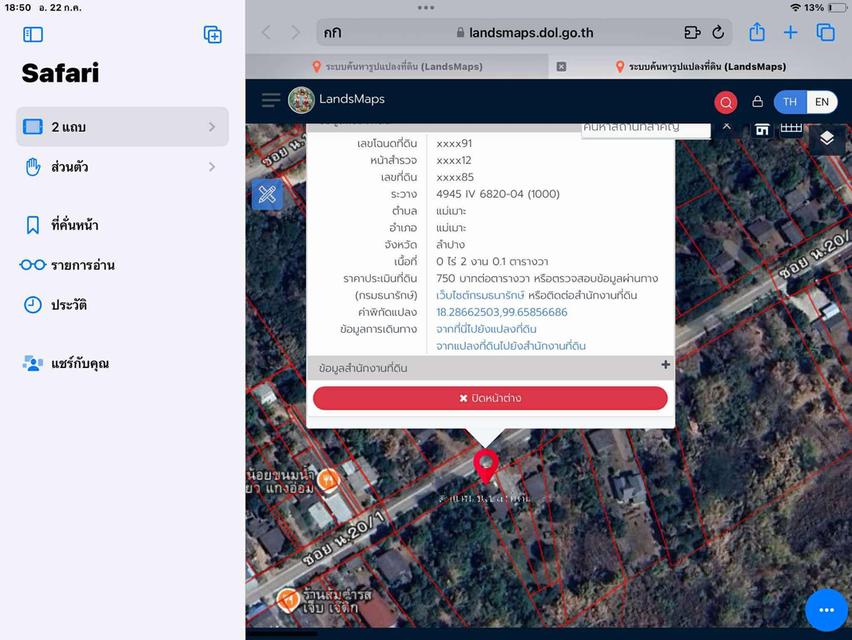This screenshot has height=640, width=852.
Task: Reload the page
Action: [718, 33]
